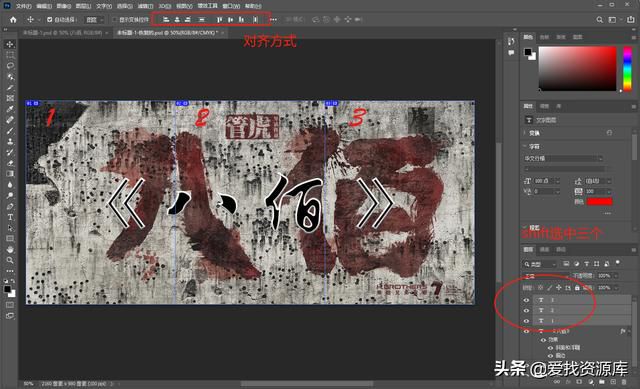
Task: Select the Lasso tool
Action: coord(10,66)
